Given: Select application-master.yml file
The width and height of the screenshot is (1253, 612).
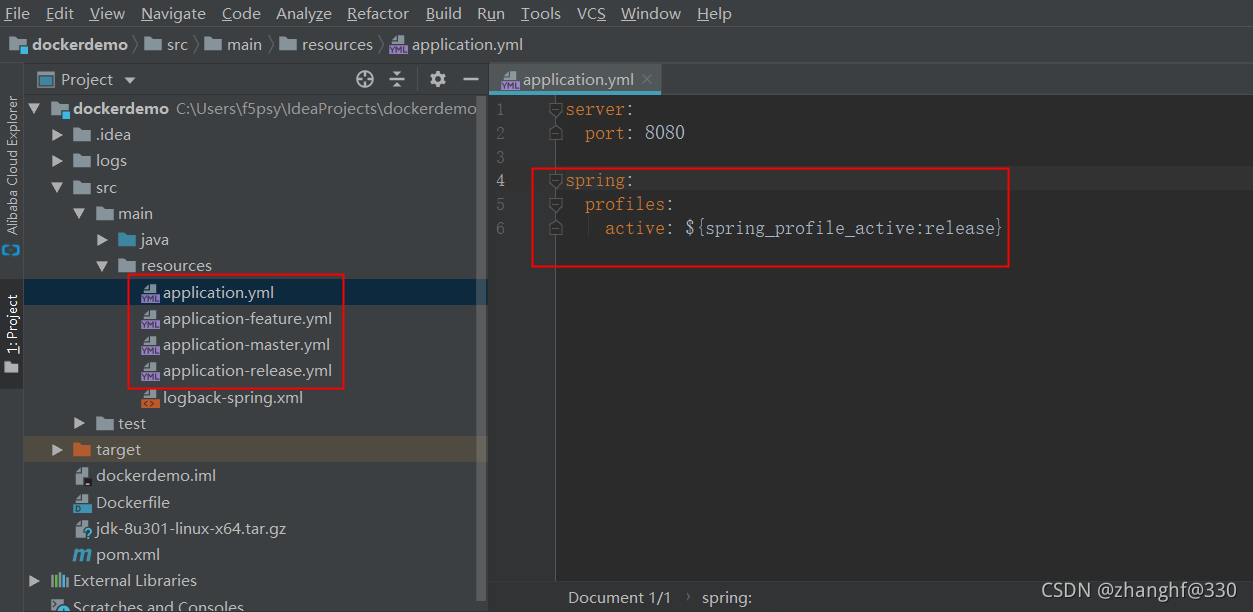Looking at the screenshot, I should pyautogui.click(x=246, y=344).
